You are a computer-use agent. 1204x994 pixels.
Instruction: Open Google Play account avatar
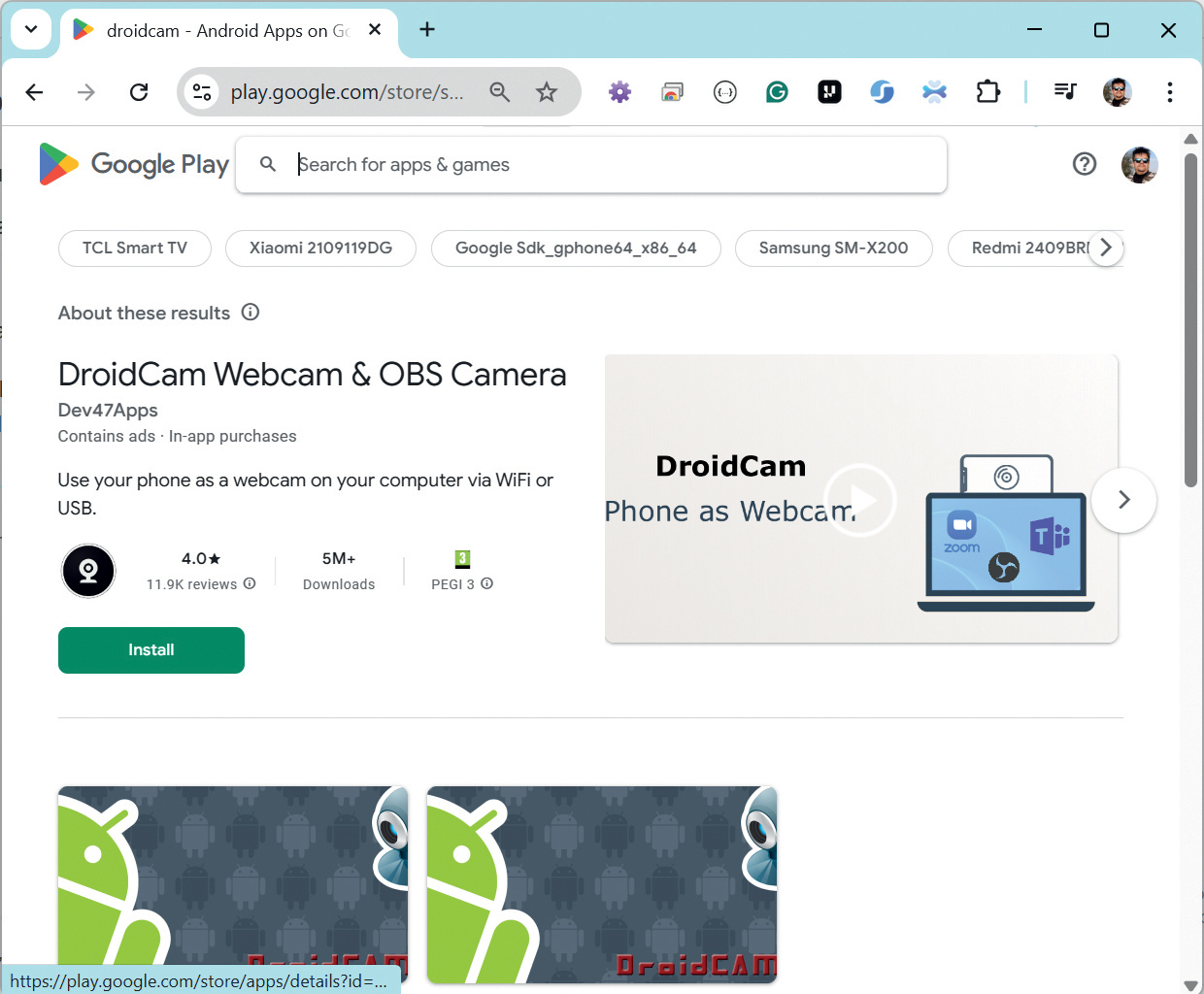click(x=1140, y=165)
